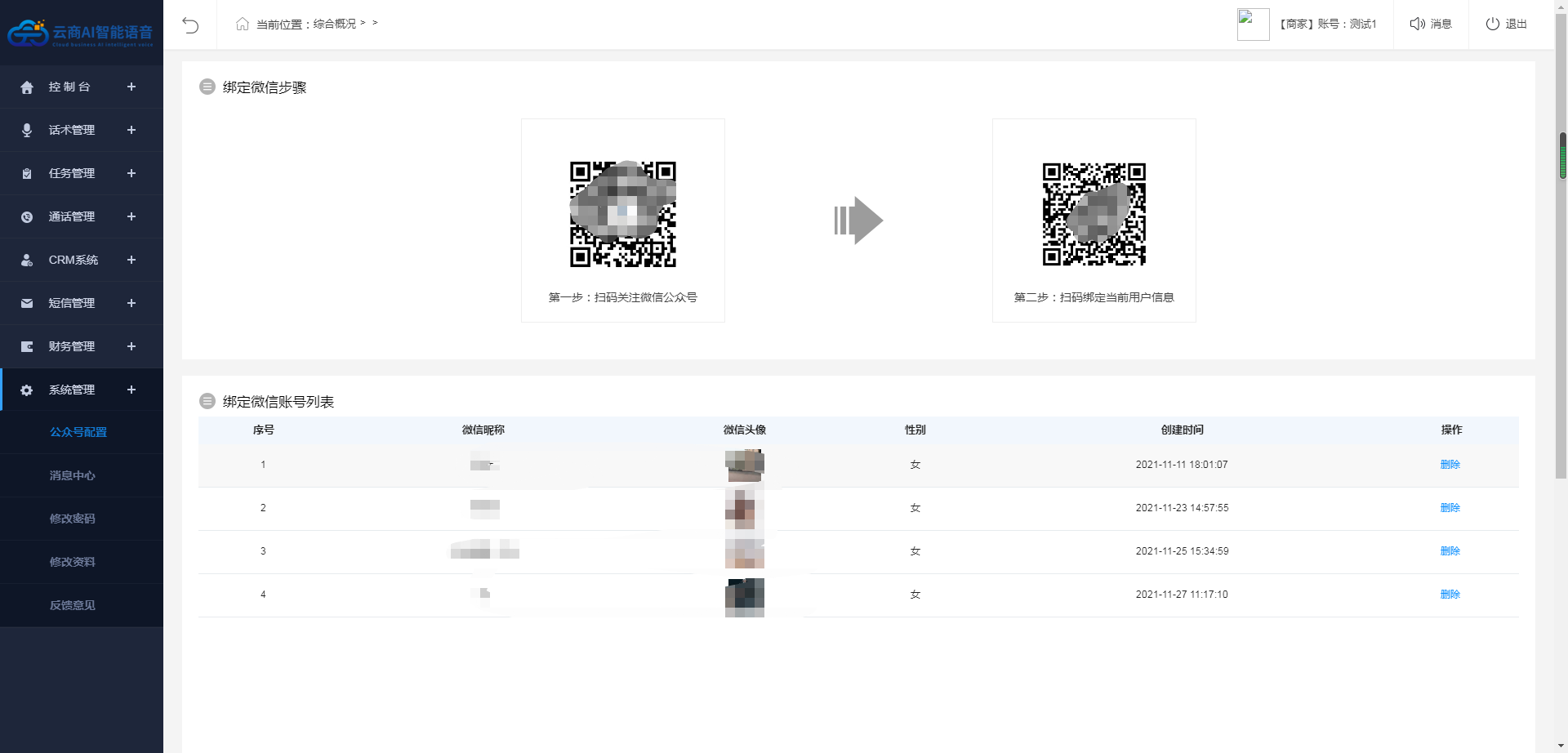
Task: Click the first step QR code image
Action: click(622, 214)
